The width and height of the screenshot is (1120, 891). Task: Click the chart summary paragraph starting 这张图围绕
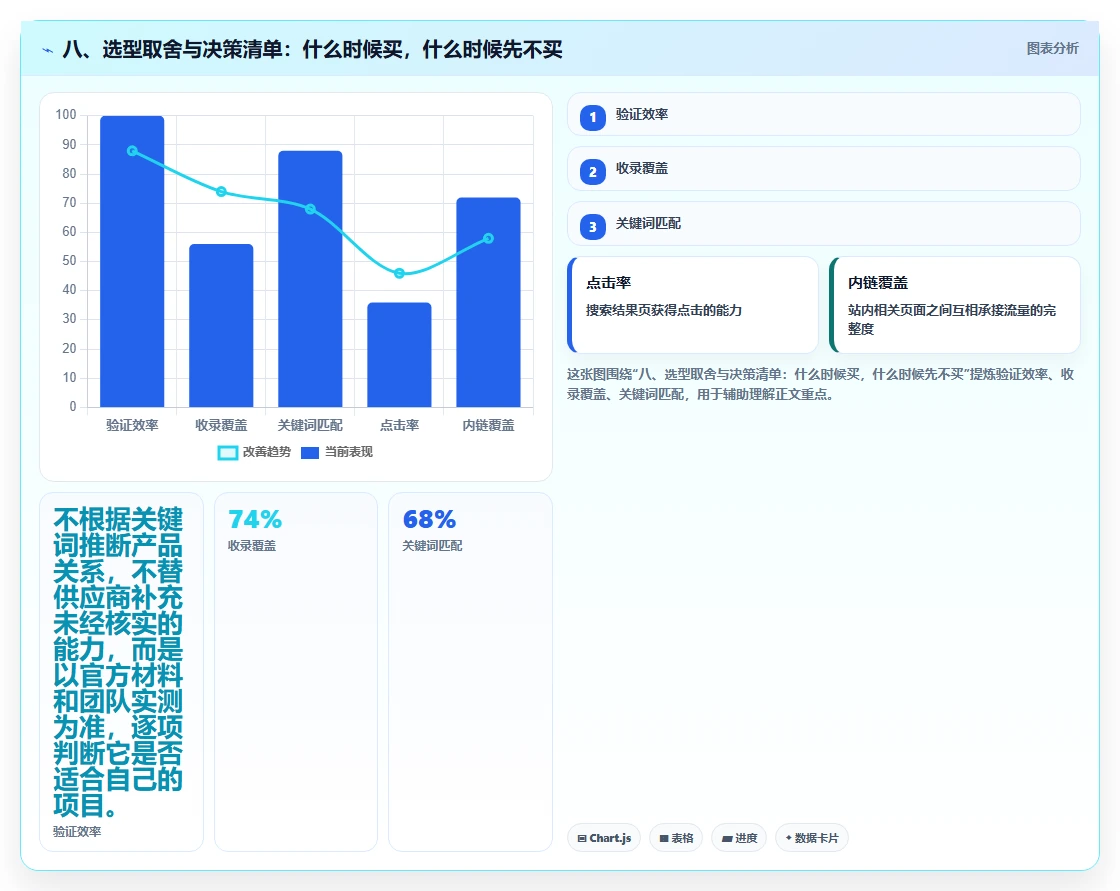[821, 384]
